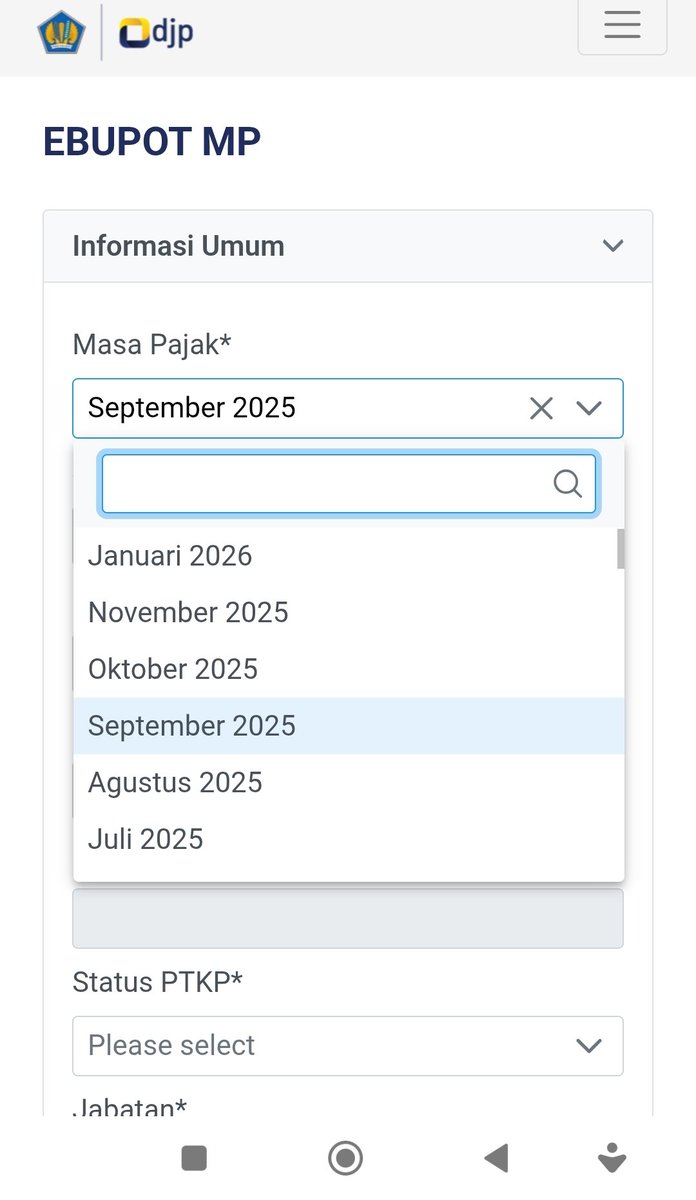Tap the accessibility person icon in navigation bar
The image size is (696, 1200).
pos(611,1158)
